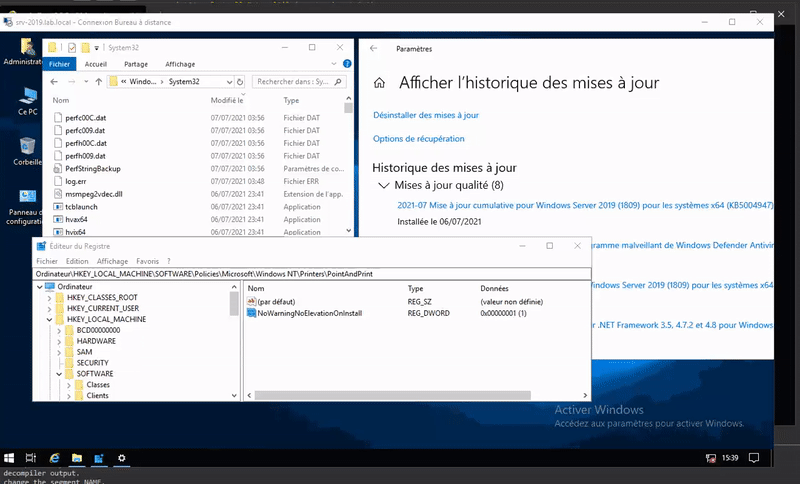Viewport: 800px width, 484px height.
Task: Open Explorer help question mark icon
Action: click(x=347, y=64)
